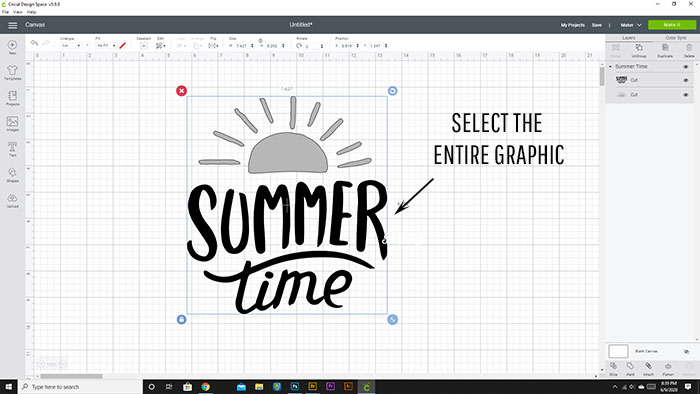Click the lock proportions handle on selection
Image resolution: width=700 pixels, height=394 pixels.
tap(181, 319)
